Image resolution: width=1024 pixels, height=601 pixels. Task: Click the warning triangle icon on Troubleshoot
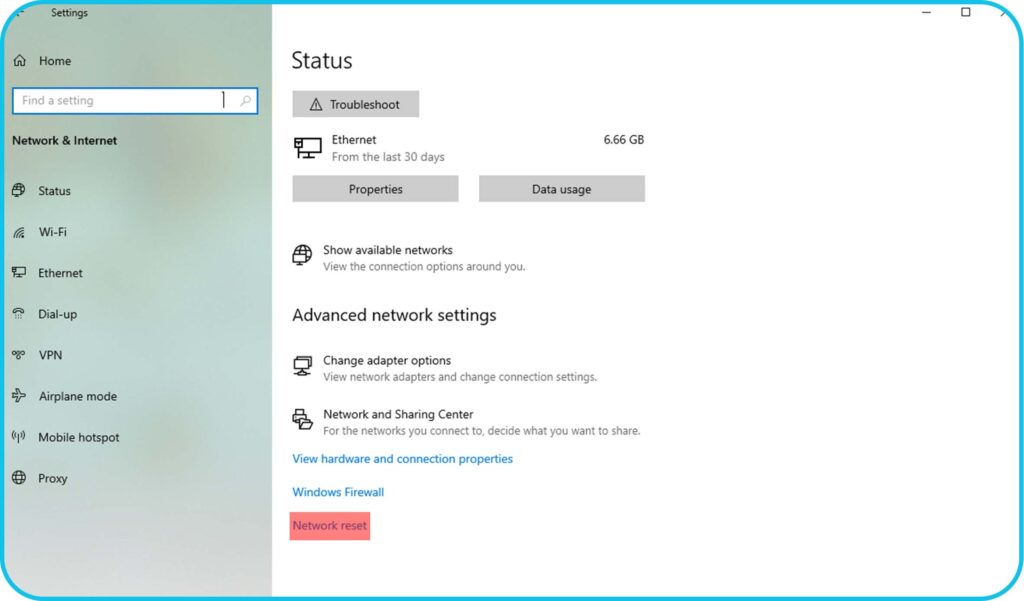[316, 105]
